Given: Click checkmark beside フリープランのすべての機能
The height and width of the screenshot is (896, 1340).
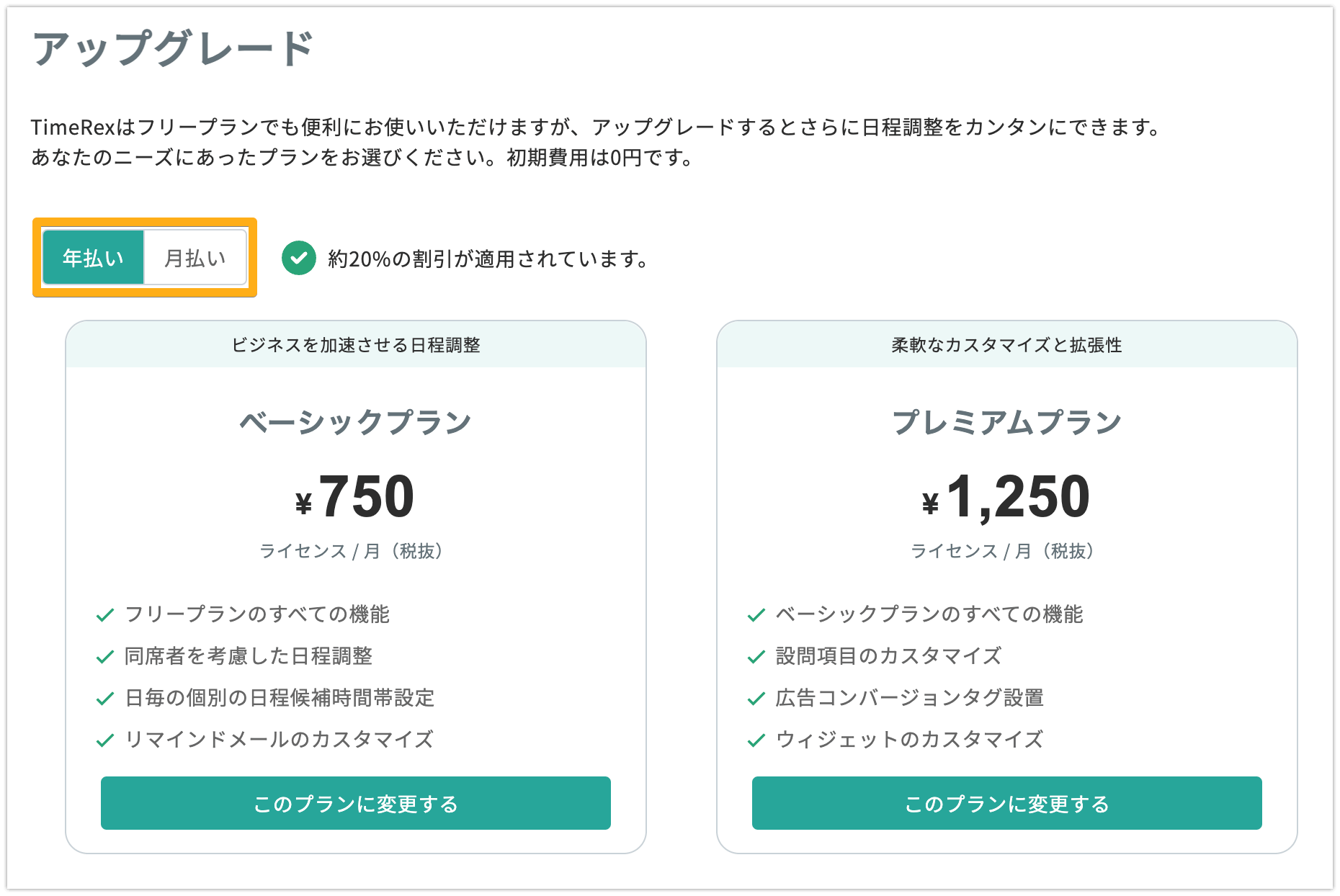Looking at the screenshot, I should click(105, 615).
